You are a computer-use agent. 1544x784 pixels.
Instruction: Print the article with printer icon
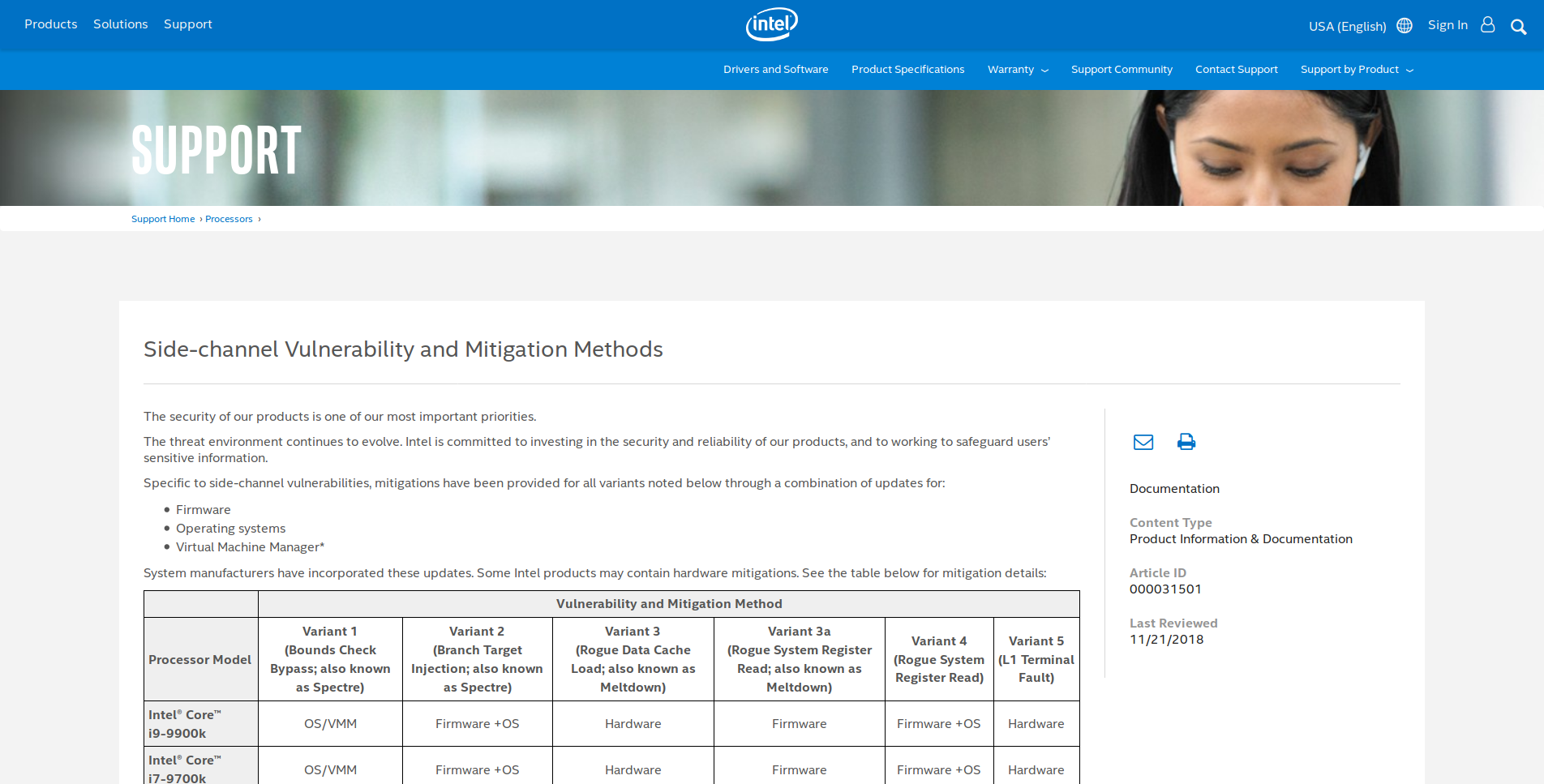1186,442
